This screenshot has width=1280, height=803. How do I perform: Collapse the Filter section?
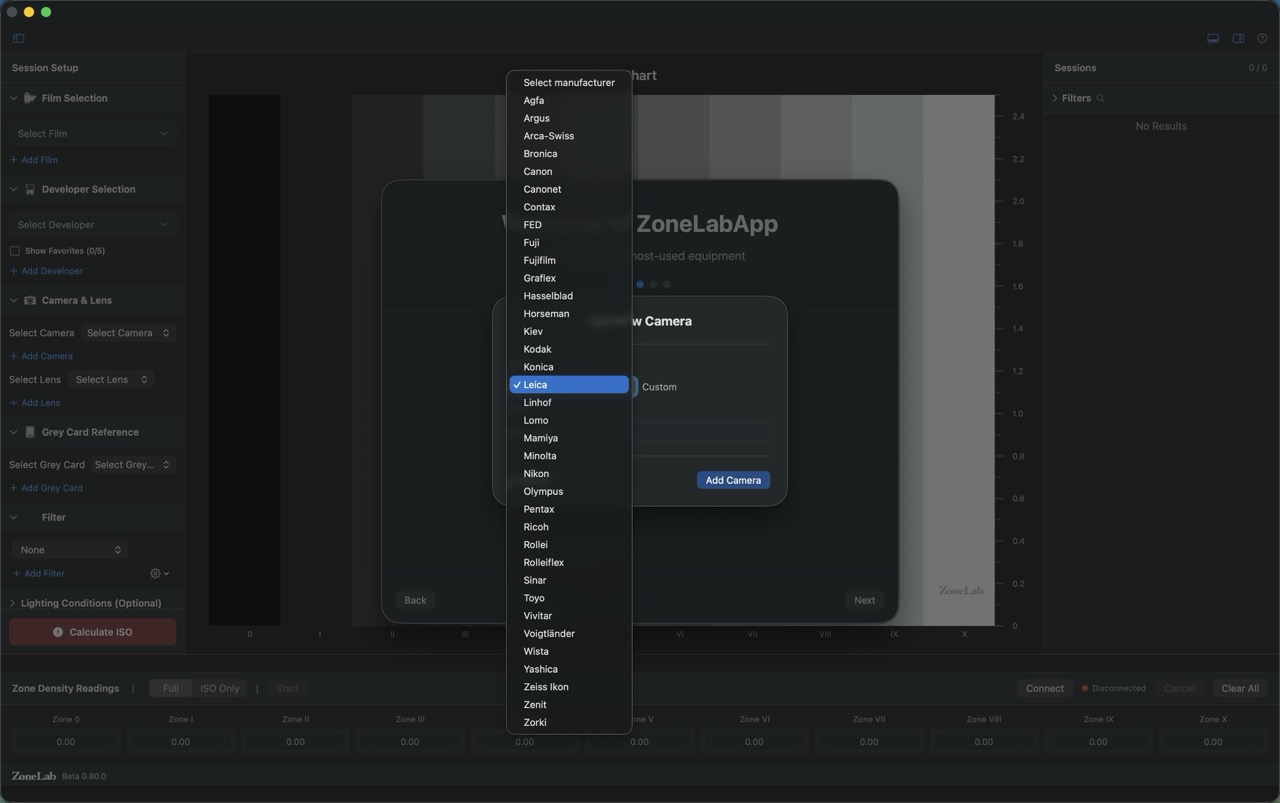pos(14,517)
